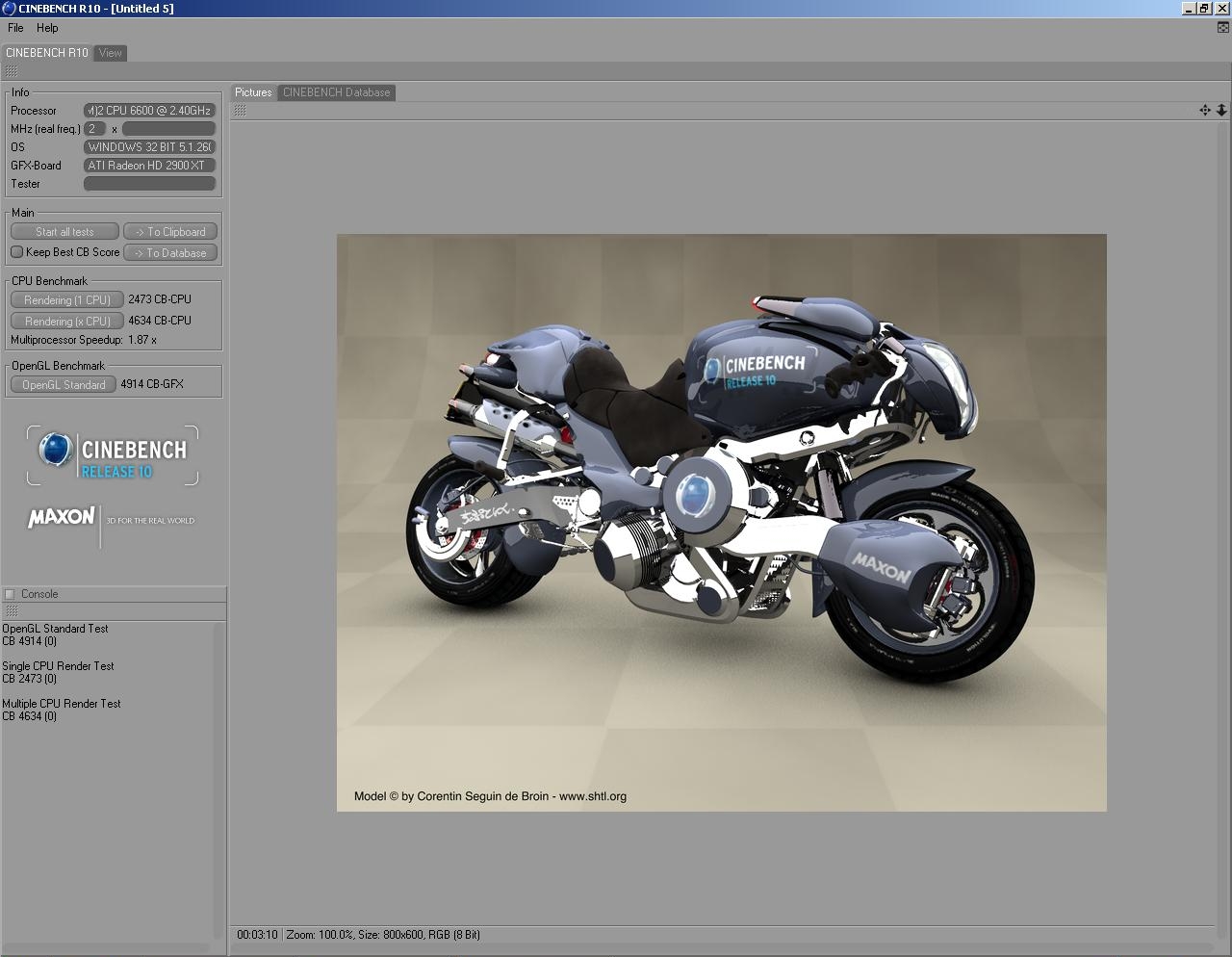Screen dimensions: 1232x957
Task: Start the OpenGL Standard benchmark
Action: click(64, 385)
